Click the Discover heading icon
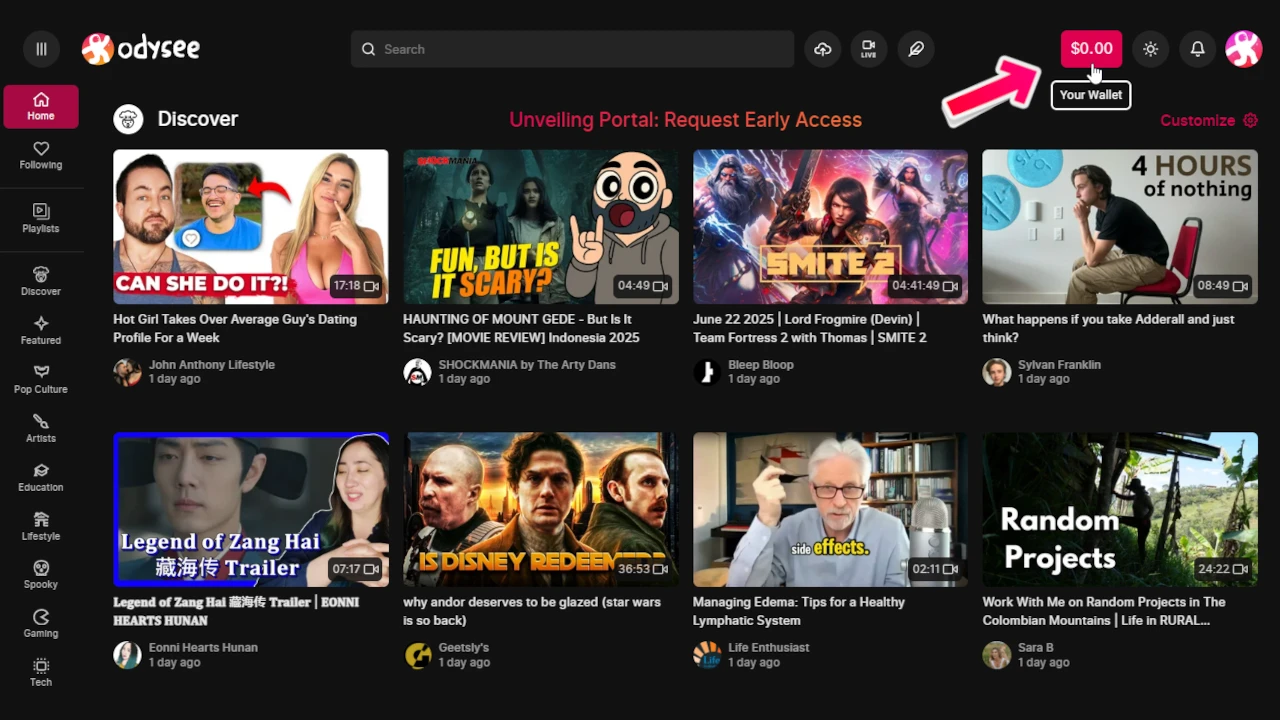Screen dimensions: 1280x720 (127, 119)
